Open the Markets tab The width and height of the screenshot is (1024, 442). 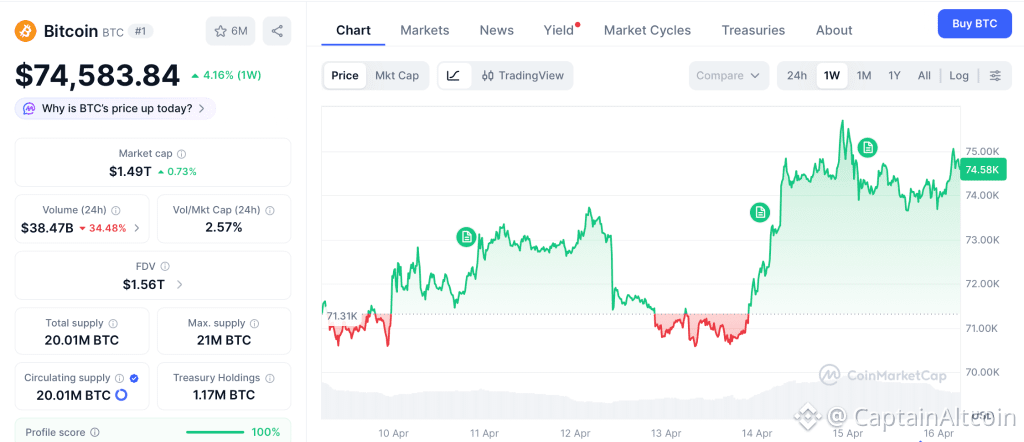425,30
